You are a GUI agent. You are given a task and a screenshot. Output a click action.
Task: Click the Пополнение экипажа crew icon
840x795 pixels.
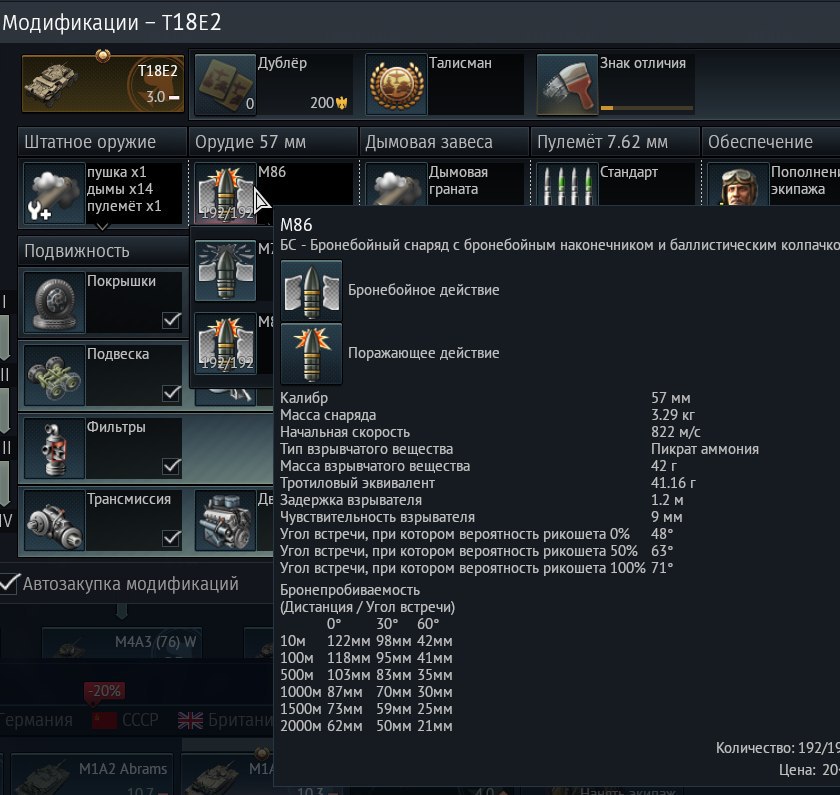[738, 184]
